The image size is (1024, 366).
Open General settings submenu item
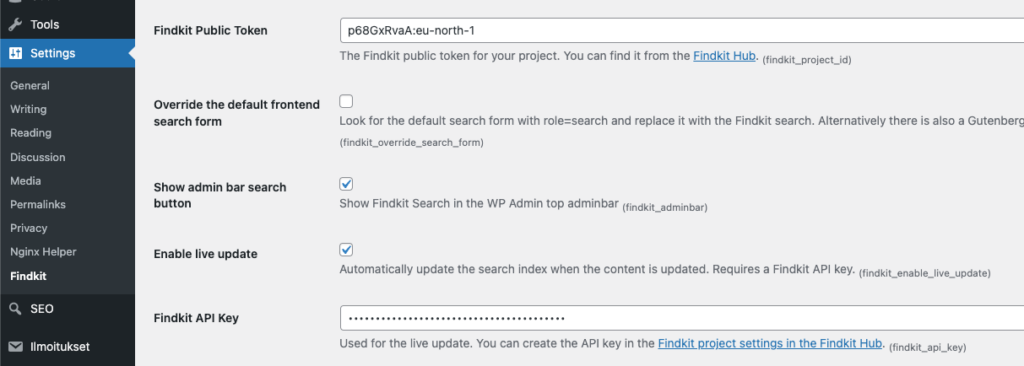coord(30,86)
